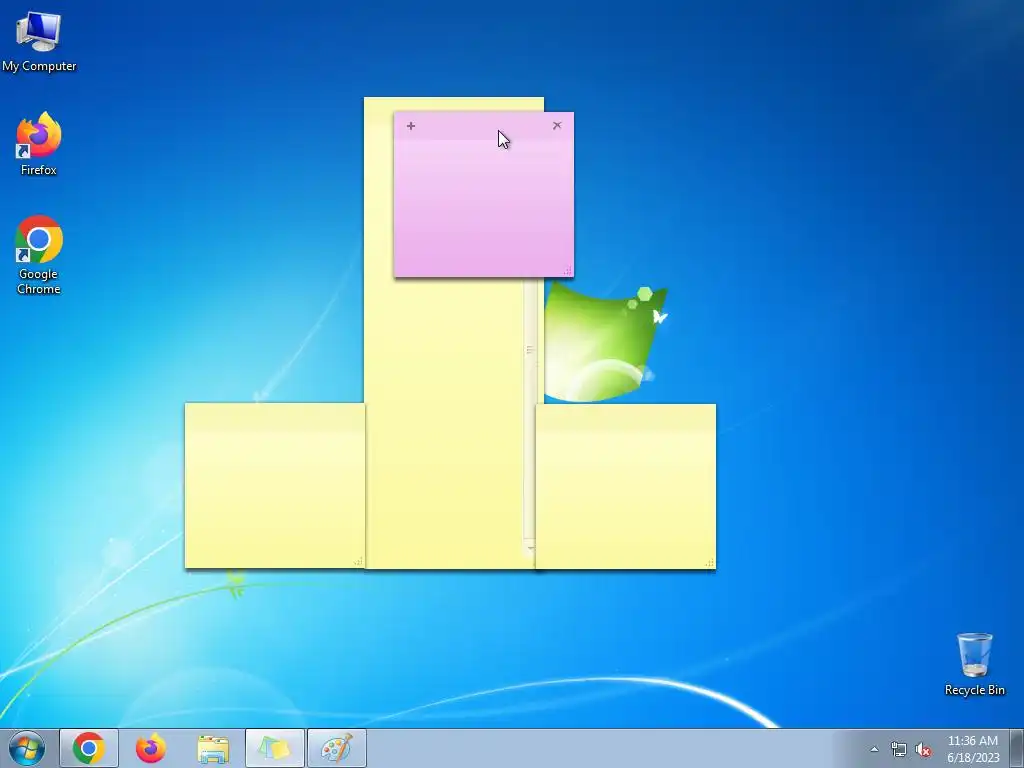1024x768 pixels.
Task: Switch to Sticky Notes in the taskbar
Action: (274, 748)
